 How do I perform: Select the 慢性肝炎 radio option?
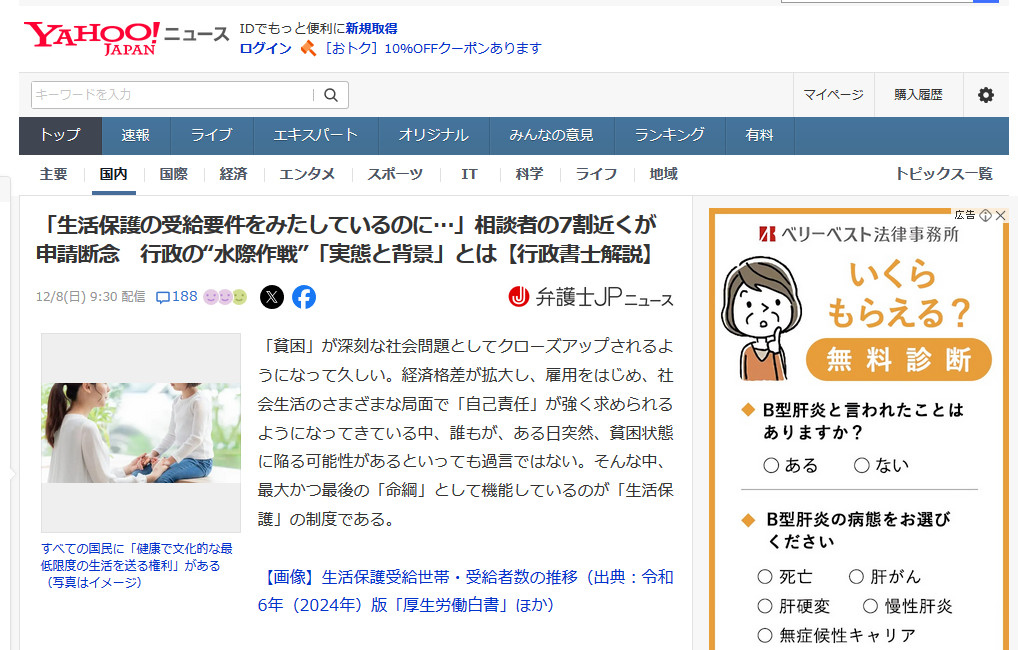click(x=870, y=606)
